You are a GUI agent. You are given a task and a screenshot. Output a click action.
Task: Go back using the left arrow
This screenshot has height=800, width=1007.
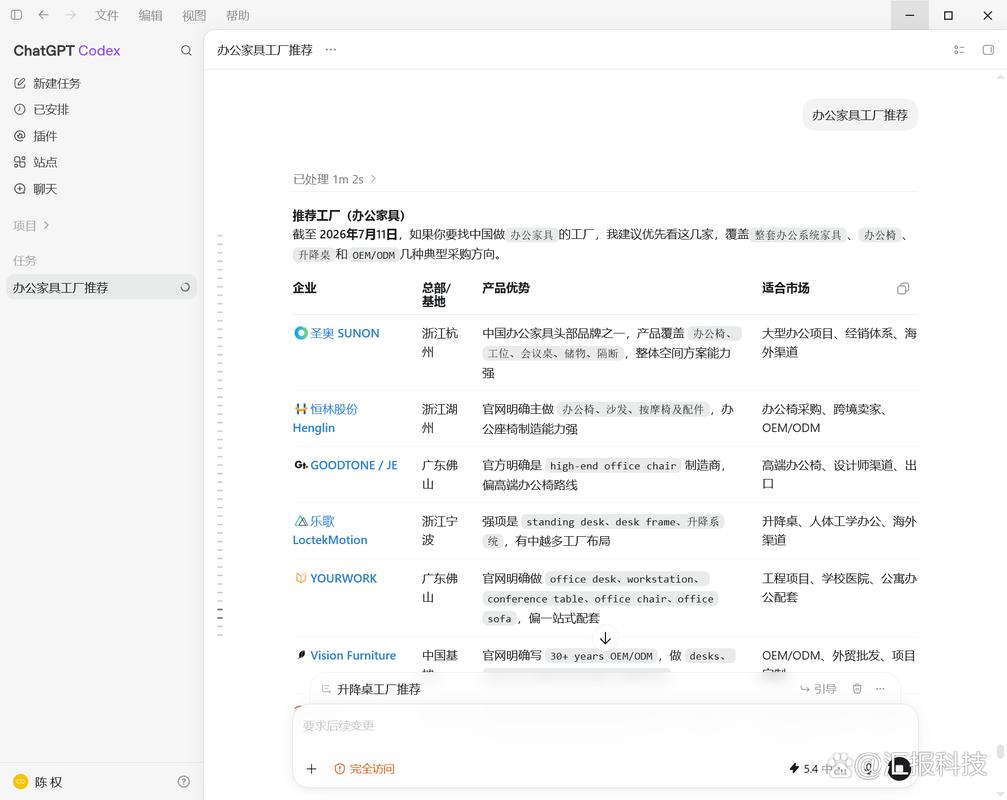pyautogui.click(x=43, y=15)
